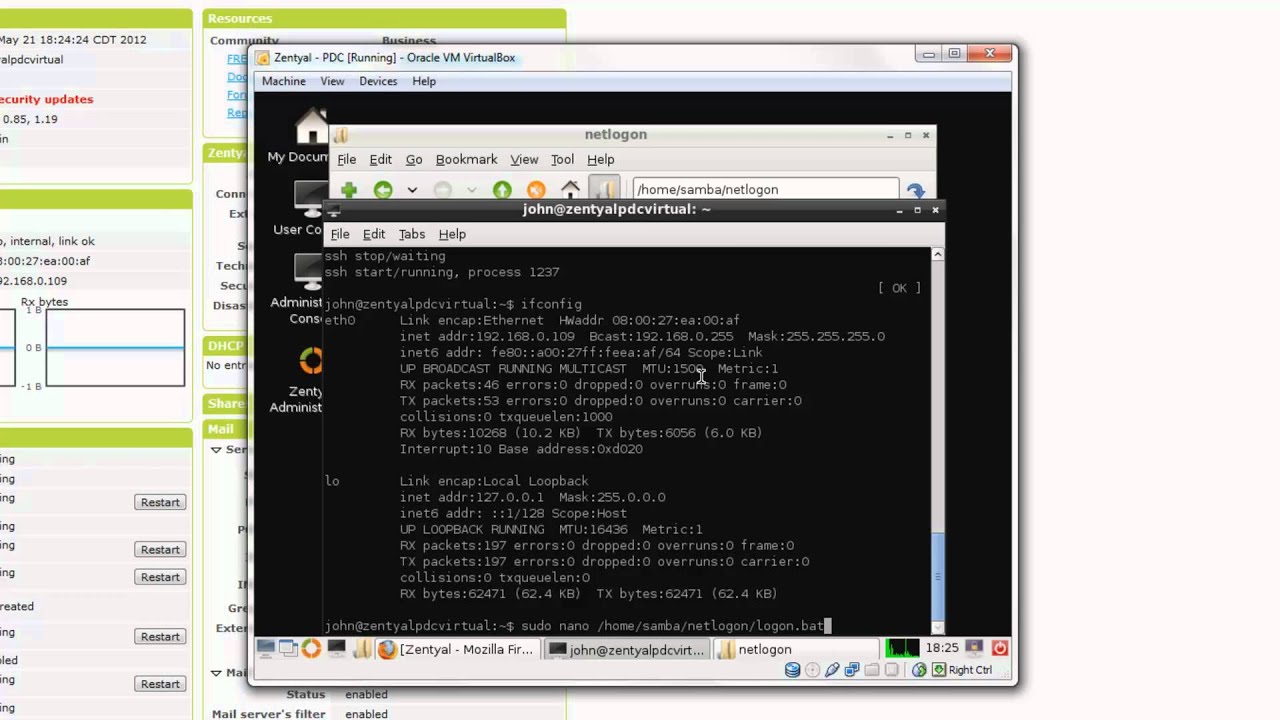Click the terminal launcher icon in guest panel
Image resolution: width=1280 pixels, height=720 pixels.
336,648
